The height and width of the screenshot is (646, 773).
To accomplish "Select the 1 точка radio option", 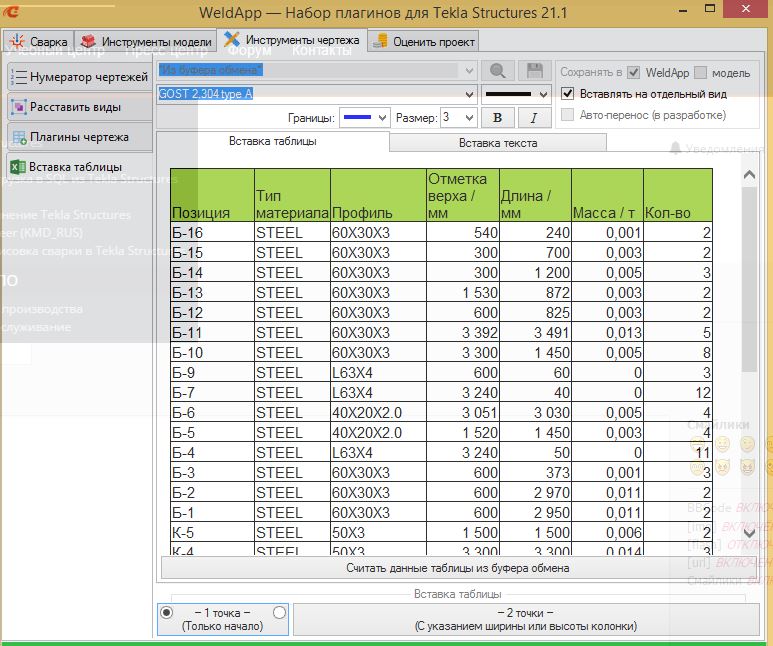I will click(x=166, y=612).
